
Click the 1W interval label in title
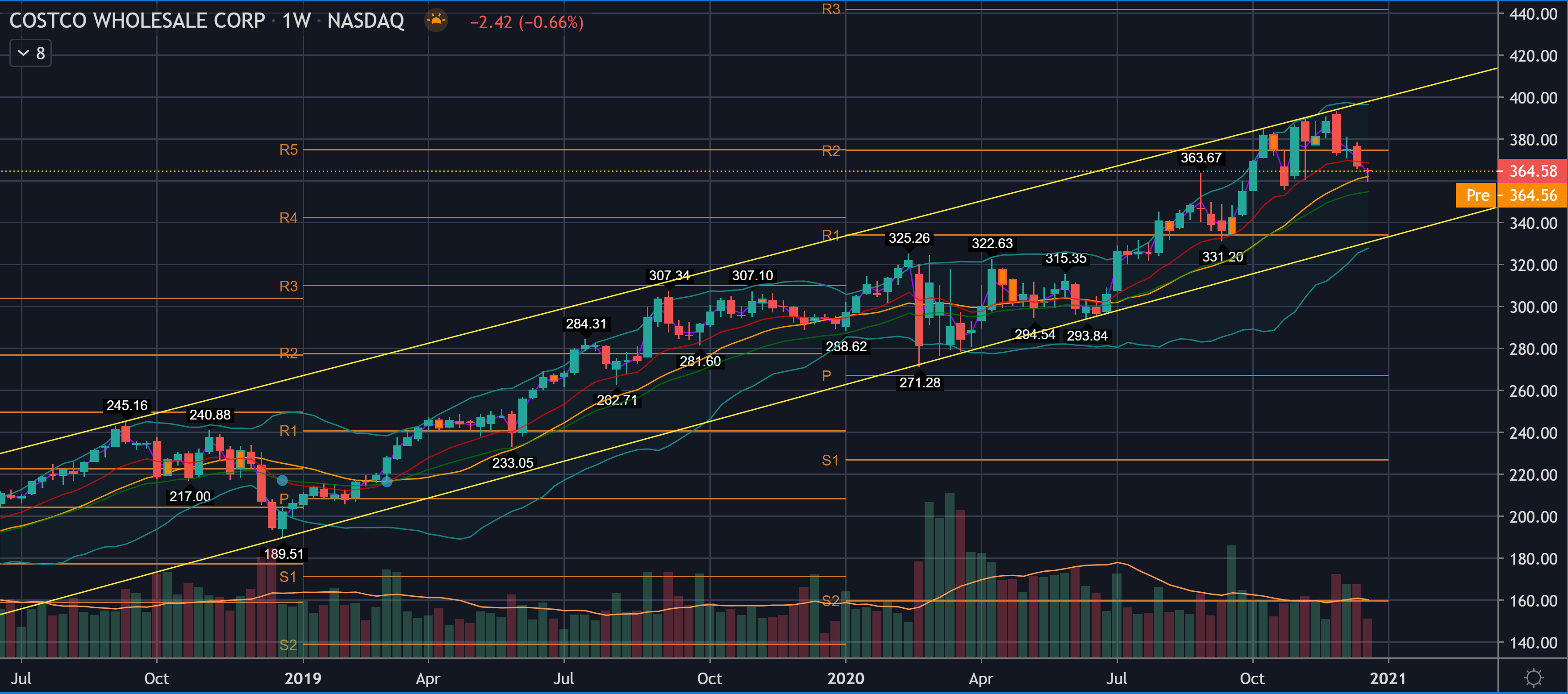(x=296, y=21)
